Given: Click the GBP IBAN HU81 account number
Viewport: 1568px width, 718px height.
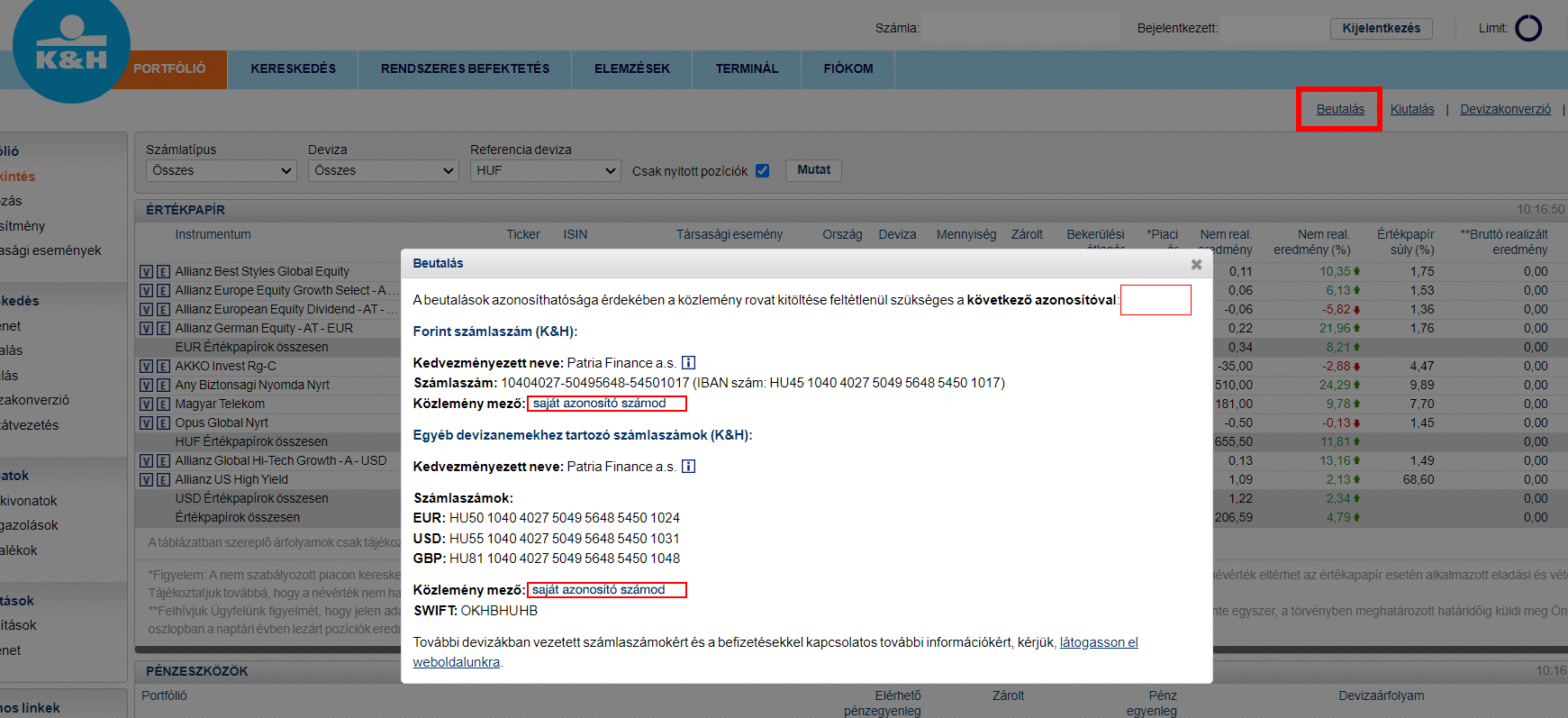Looking at the screenshot, I should point(565,559).
